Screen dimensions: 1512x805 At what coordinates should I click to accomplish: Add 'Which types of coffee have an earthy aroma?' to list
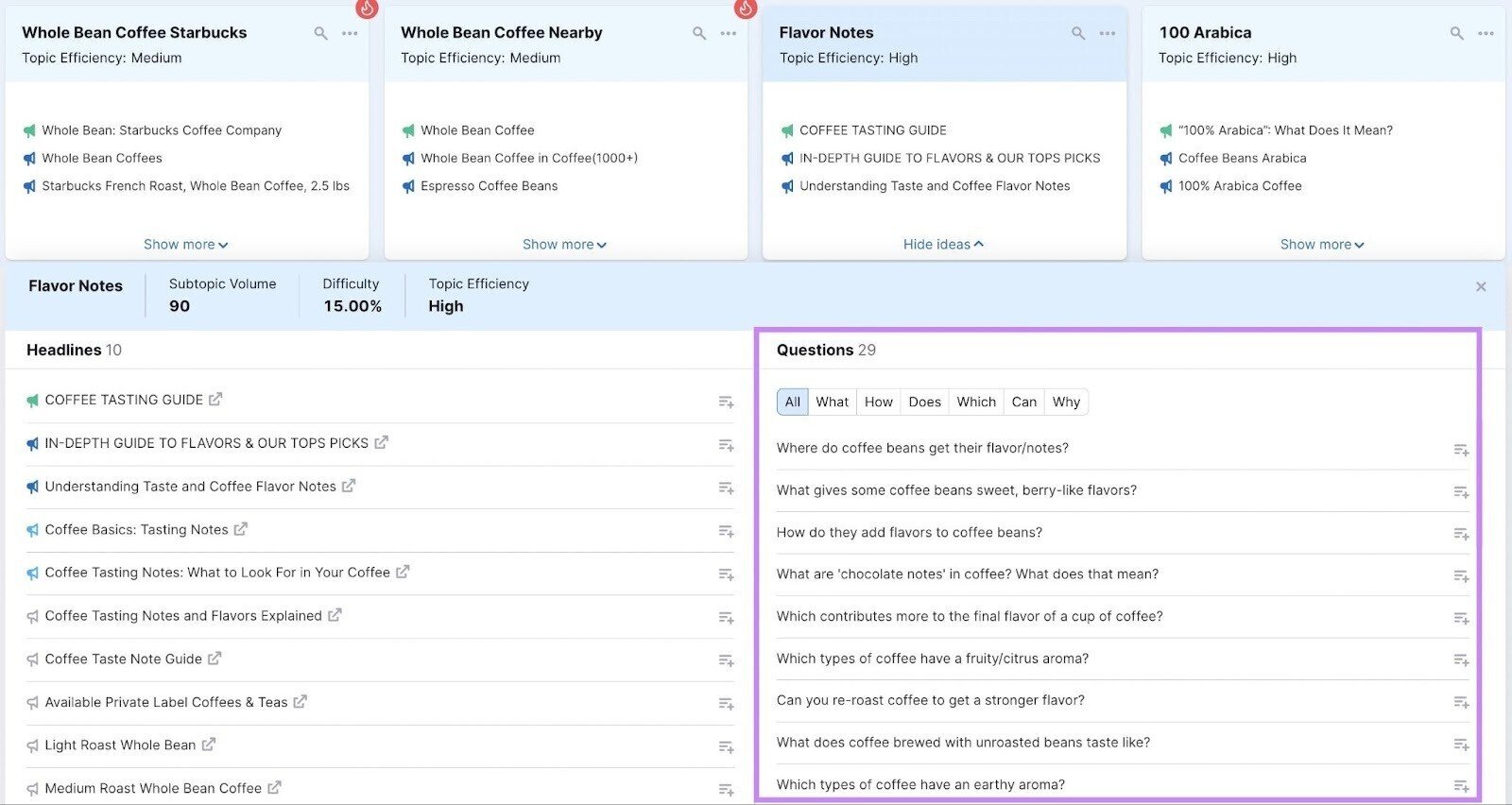(x=1461, y=786)
